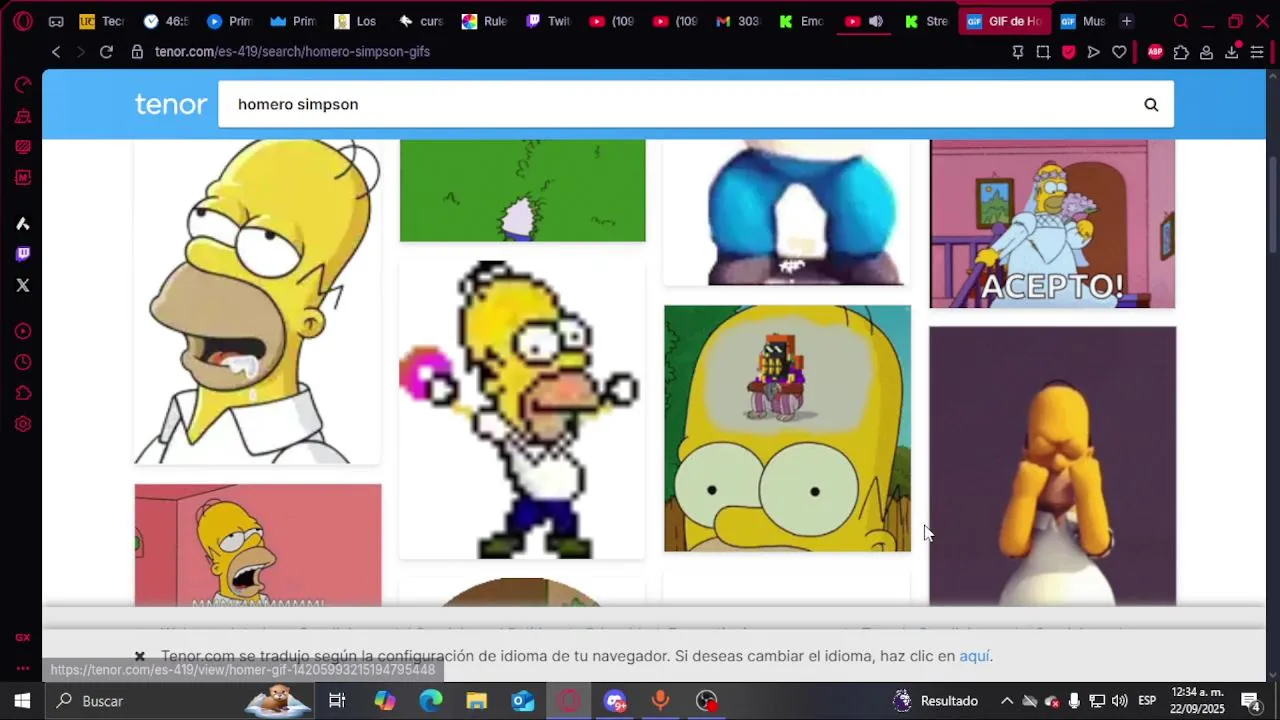Switch to the 'Mus' tab
The height and width of the screenshot is (720, 1280).
1083,21
